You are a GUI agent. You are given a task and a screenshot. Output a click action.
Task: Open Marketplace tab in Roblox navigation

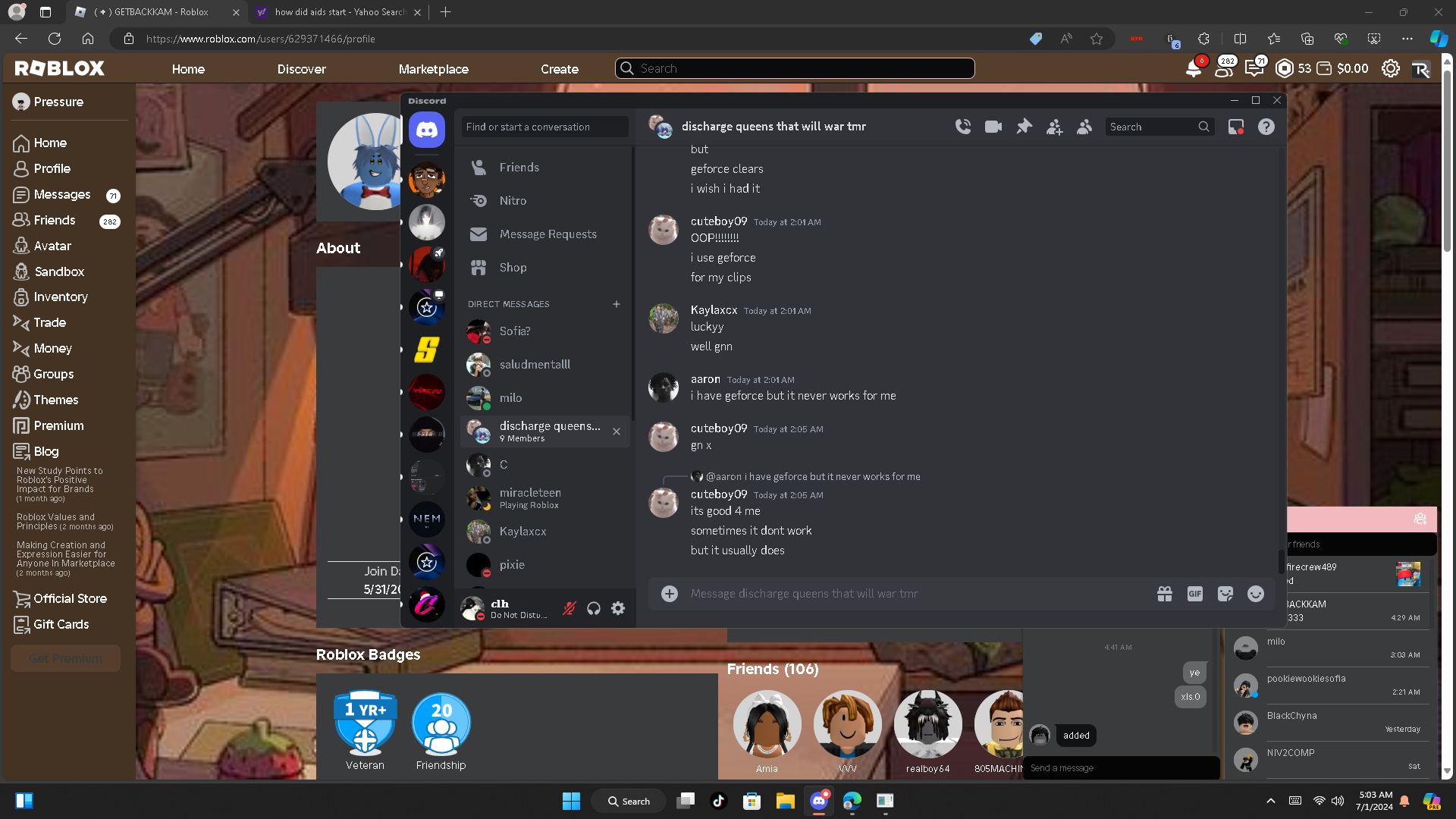(x=434, y=69)
